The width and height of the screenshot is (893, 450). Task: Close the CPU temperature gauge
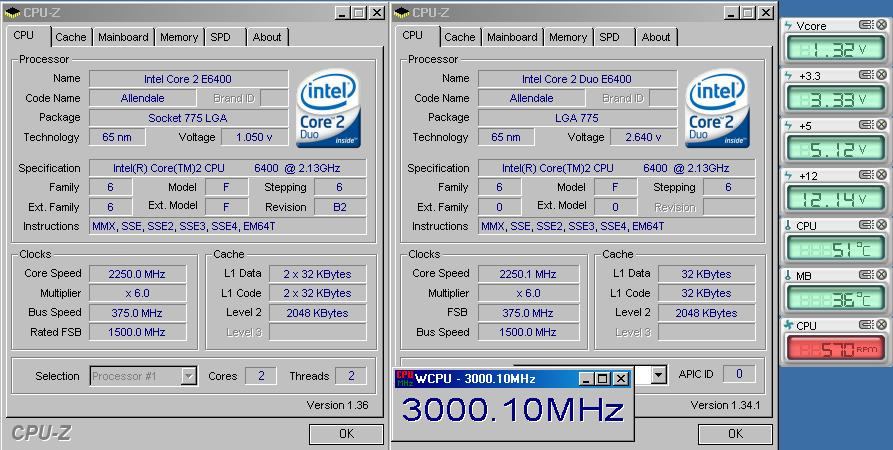click(881, 225)
